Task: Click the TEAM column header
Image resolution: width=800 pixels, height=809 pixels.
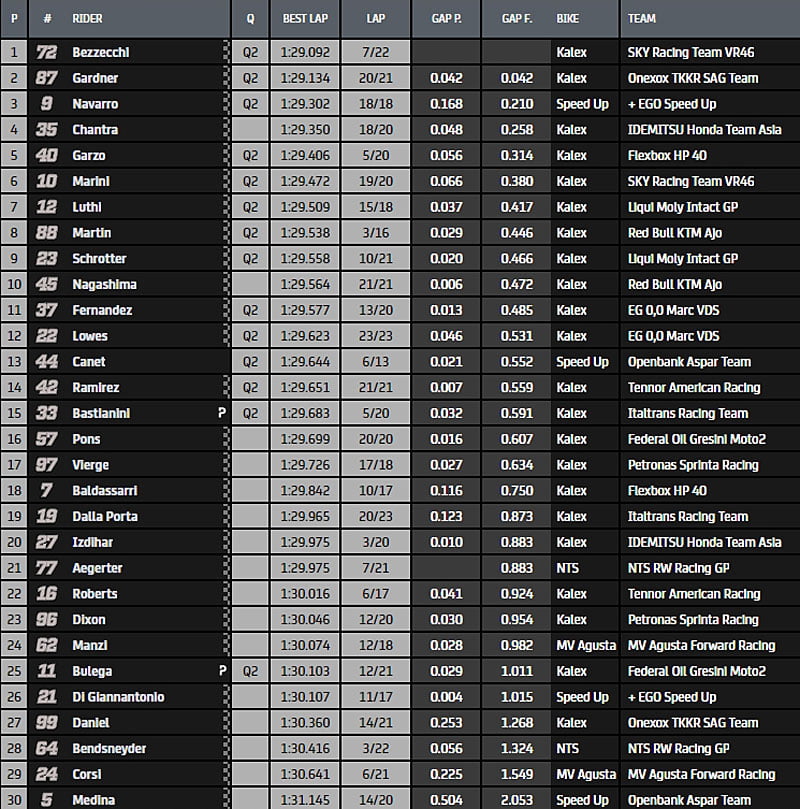Action: (642, 18)
